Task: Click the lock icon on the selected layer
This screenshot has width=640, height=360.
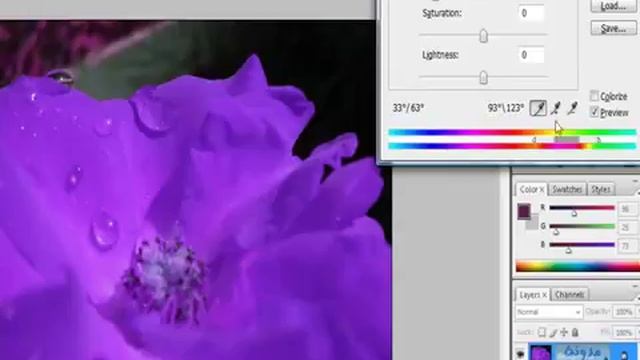Action: click(625, 355)
